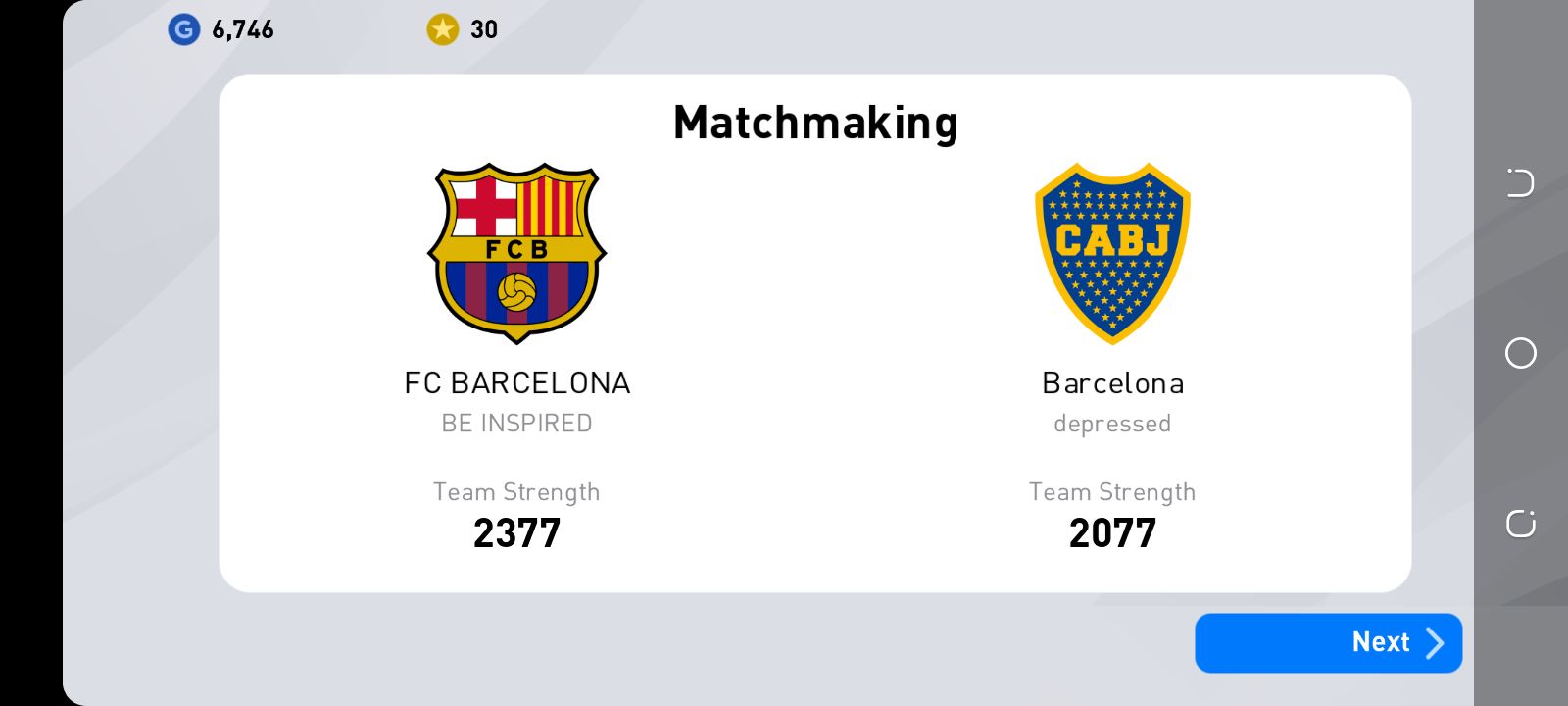Click FC Barcelona's Team Strength label

[516, 492]
